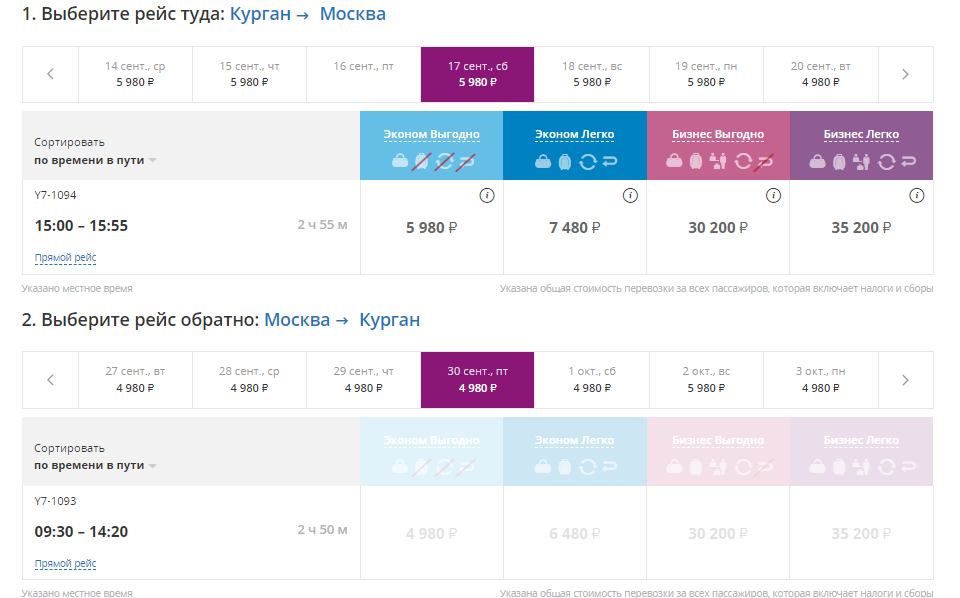Choose the 5 980 ₽ Эконом Выгодно price
Viewport: 960px width, 598px height.
pyautogui.click(x=431, y=228)
